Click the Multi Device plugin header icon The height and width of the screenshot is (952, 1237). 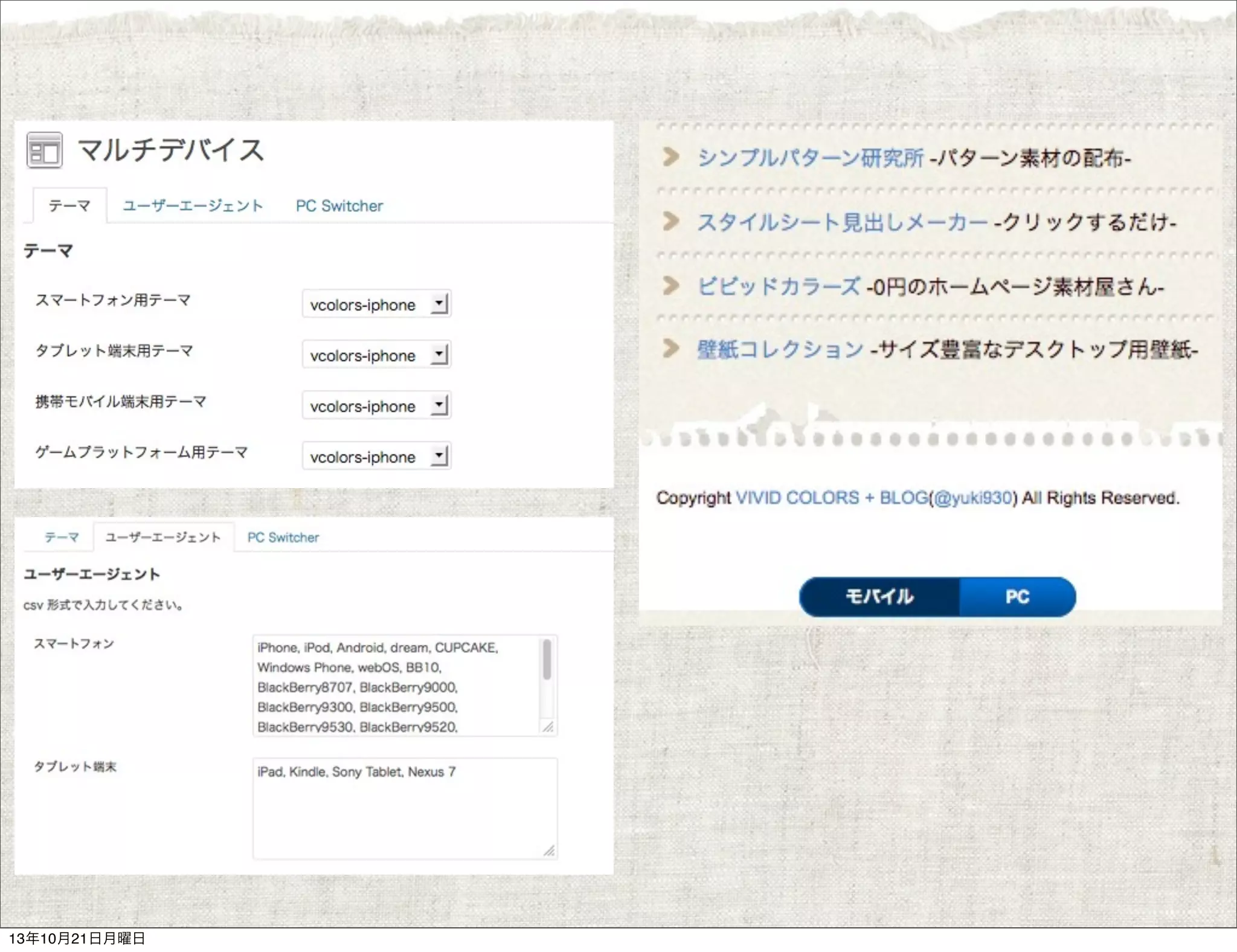pos(45,150)
